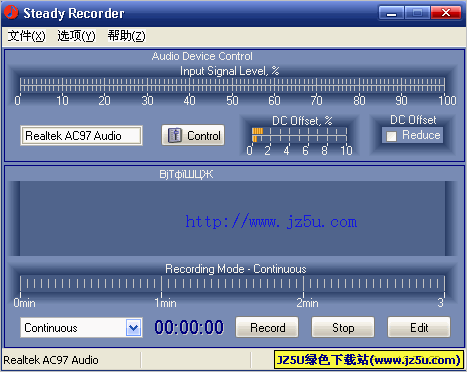
Task: Expand the Continuous mode dropdown arrow
Action: [x=133, y=328]
